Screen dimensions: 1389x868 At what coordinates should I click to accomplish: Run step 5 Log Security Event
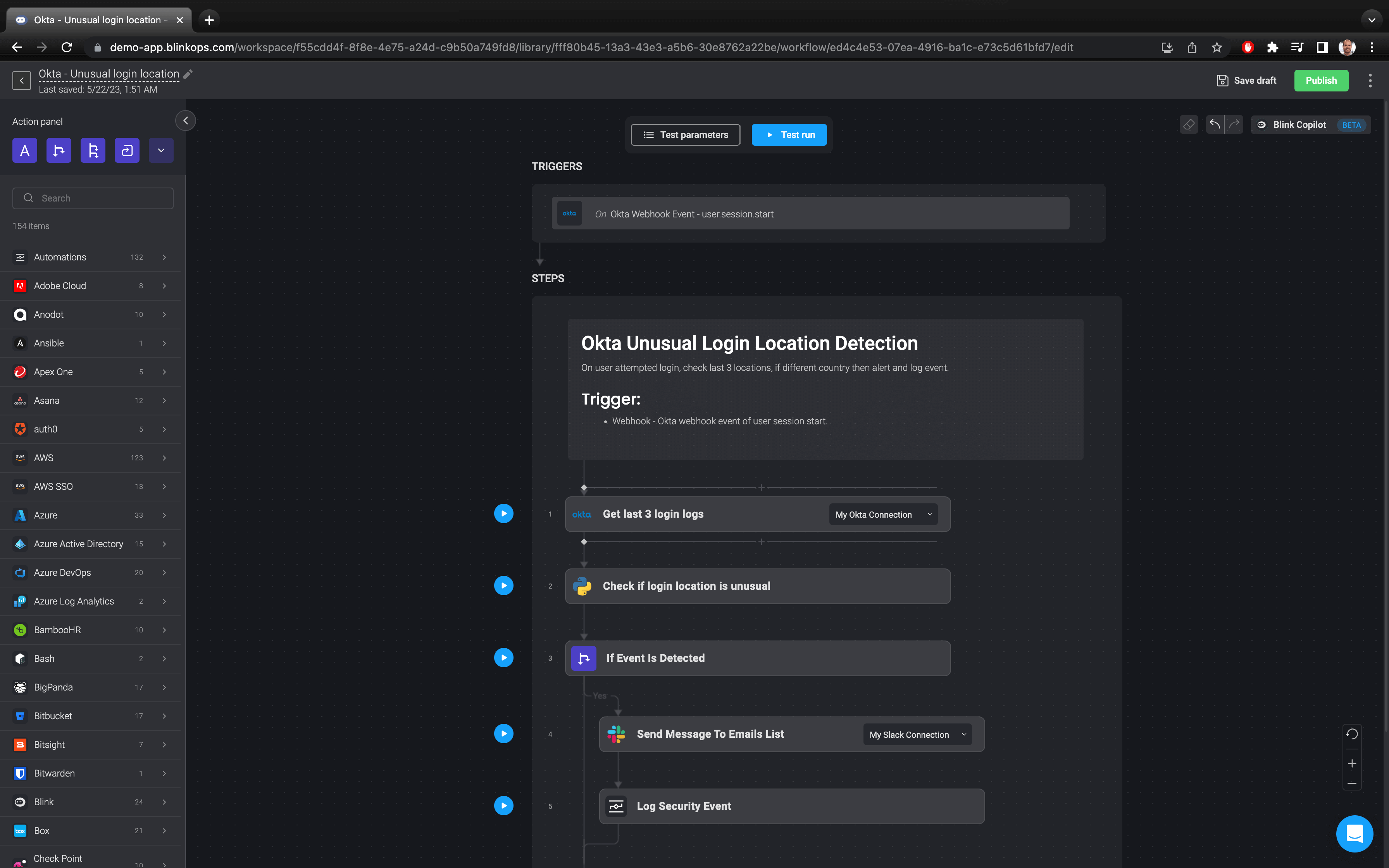coord(503,806)
